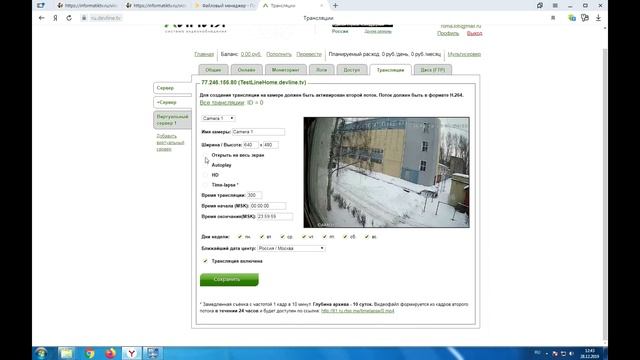Focus the 'Время трансляции' field showing 300
The height and width of the screenshot is (360, 640).
[x=254, y=196]
